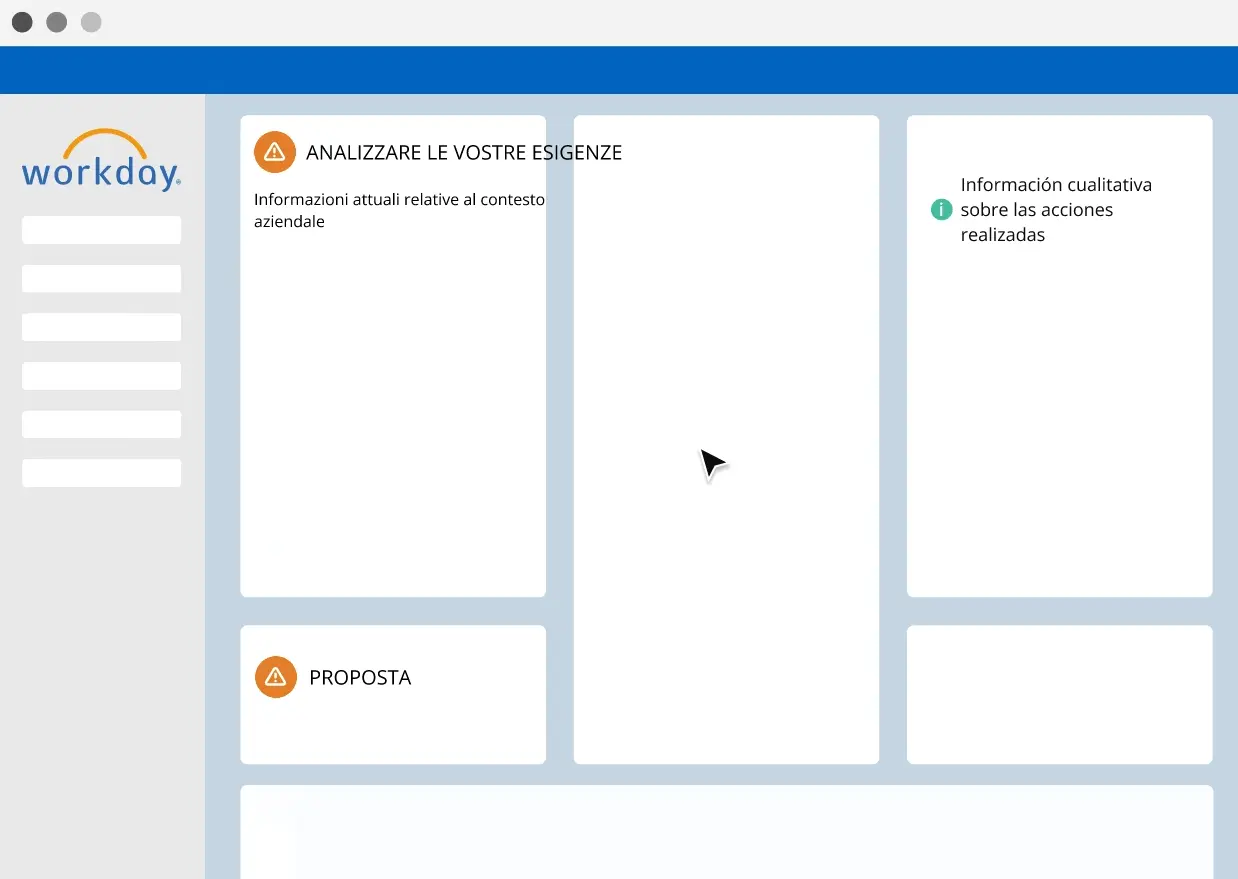
Task: Click the text Información cualitativa sobre las acciones realizadas
Action: [1056, 210]
